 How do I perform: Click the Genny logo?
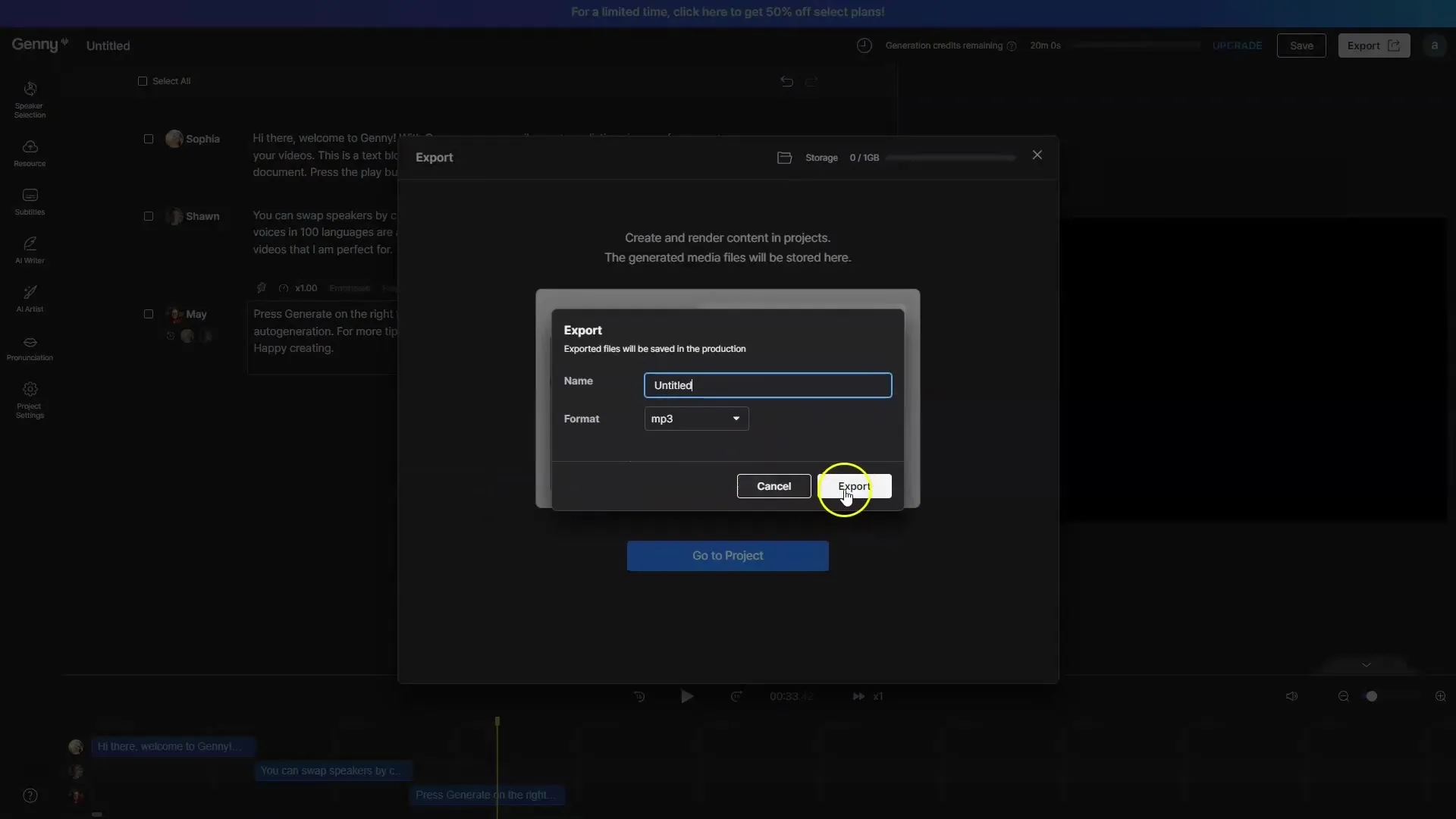point(39,45)
